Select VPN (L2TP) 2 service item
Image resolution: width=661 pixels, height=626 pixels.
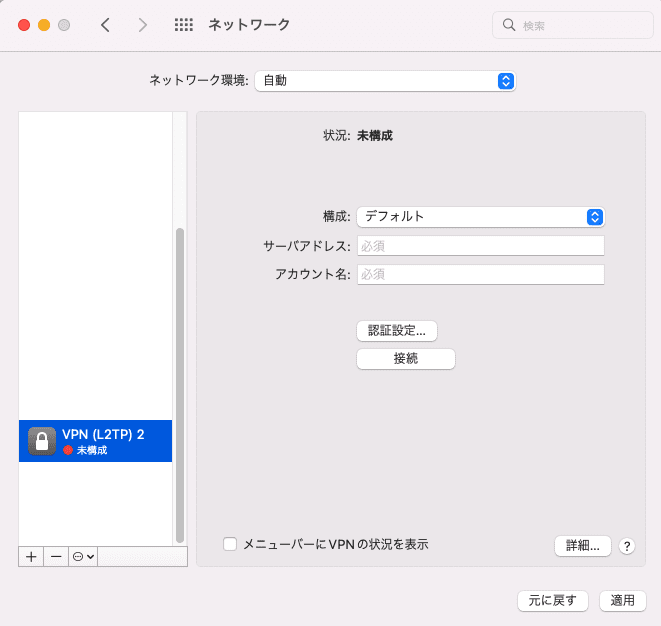pos(95,441)
